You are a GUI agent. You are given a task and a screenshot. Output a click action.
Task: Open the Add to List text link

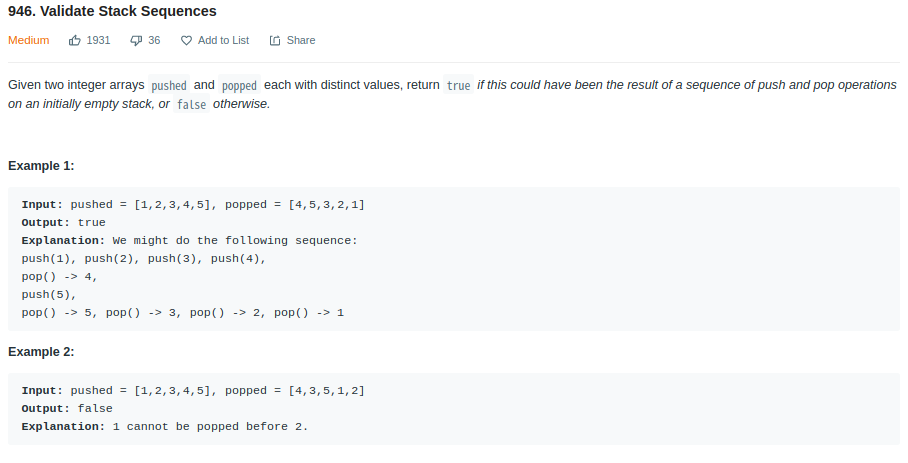pyautogui.click(x=224, y=41)
